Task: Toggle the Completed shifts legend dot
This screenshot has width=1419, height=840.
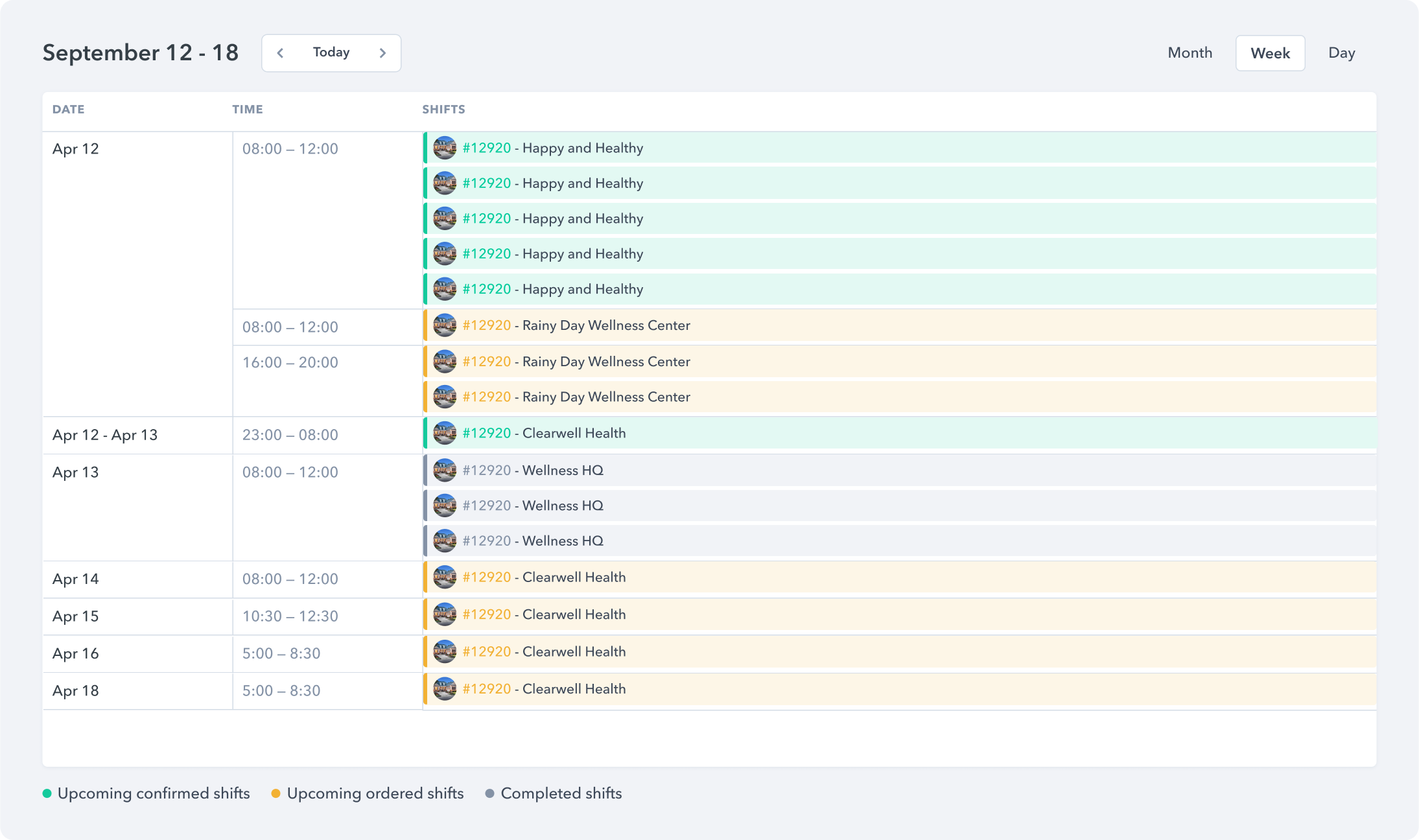Action: [491, 793]
